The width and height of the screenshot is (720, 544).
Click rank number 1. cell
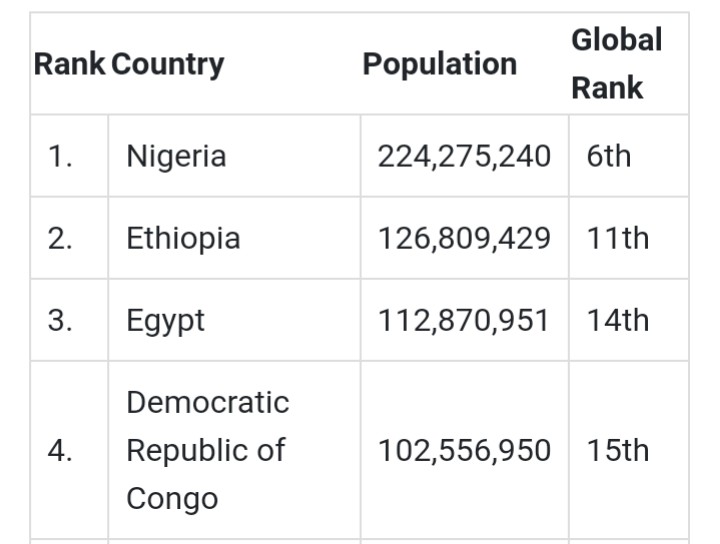(x=61, y=156)
